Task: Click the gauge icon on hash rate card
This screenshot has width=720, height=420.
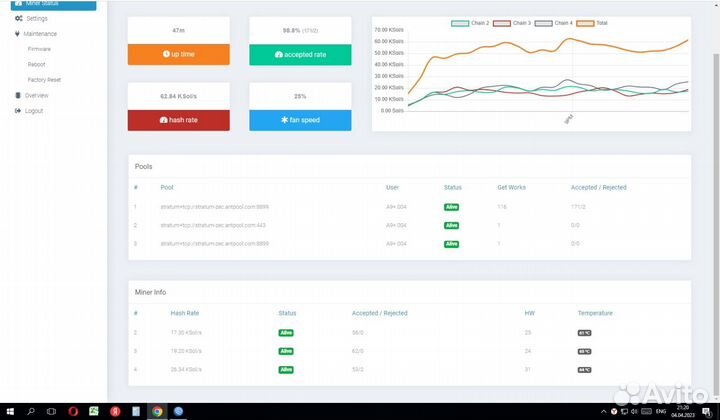Action: (164, 120)
